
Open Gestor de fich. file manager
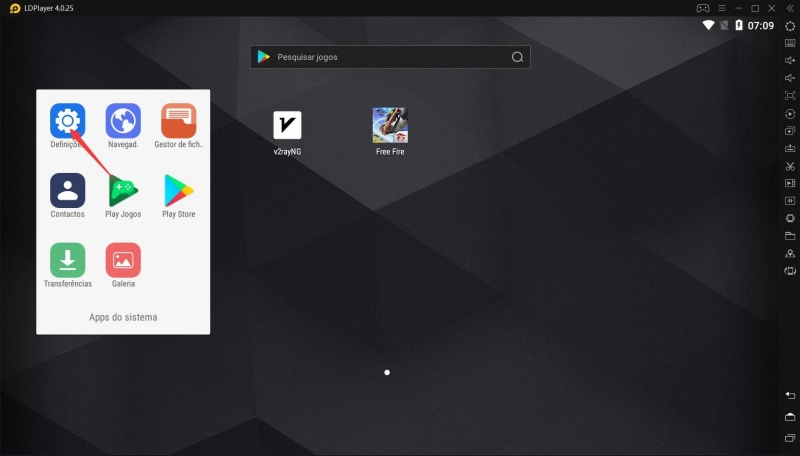(179, 121)
